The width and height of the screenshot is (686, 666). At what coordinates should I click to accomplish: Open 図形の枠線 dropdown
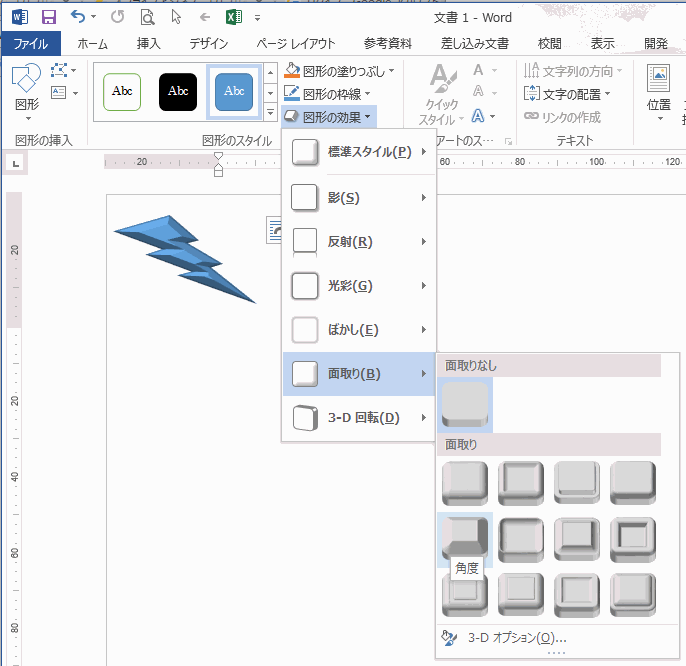[x=327, y=94]
